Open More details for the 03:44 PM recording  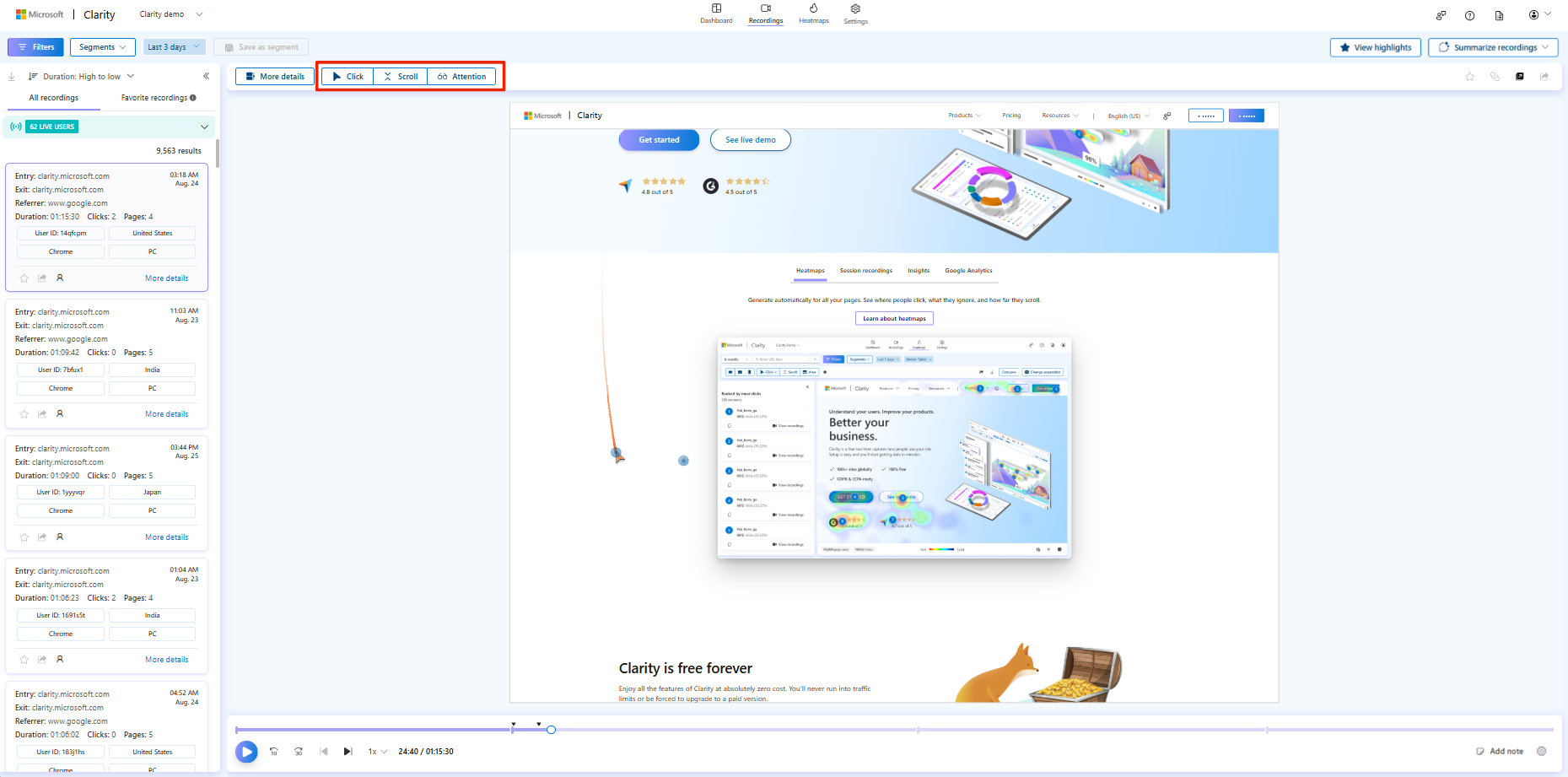pyautogui.click(x=167, y=537)
